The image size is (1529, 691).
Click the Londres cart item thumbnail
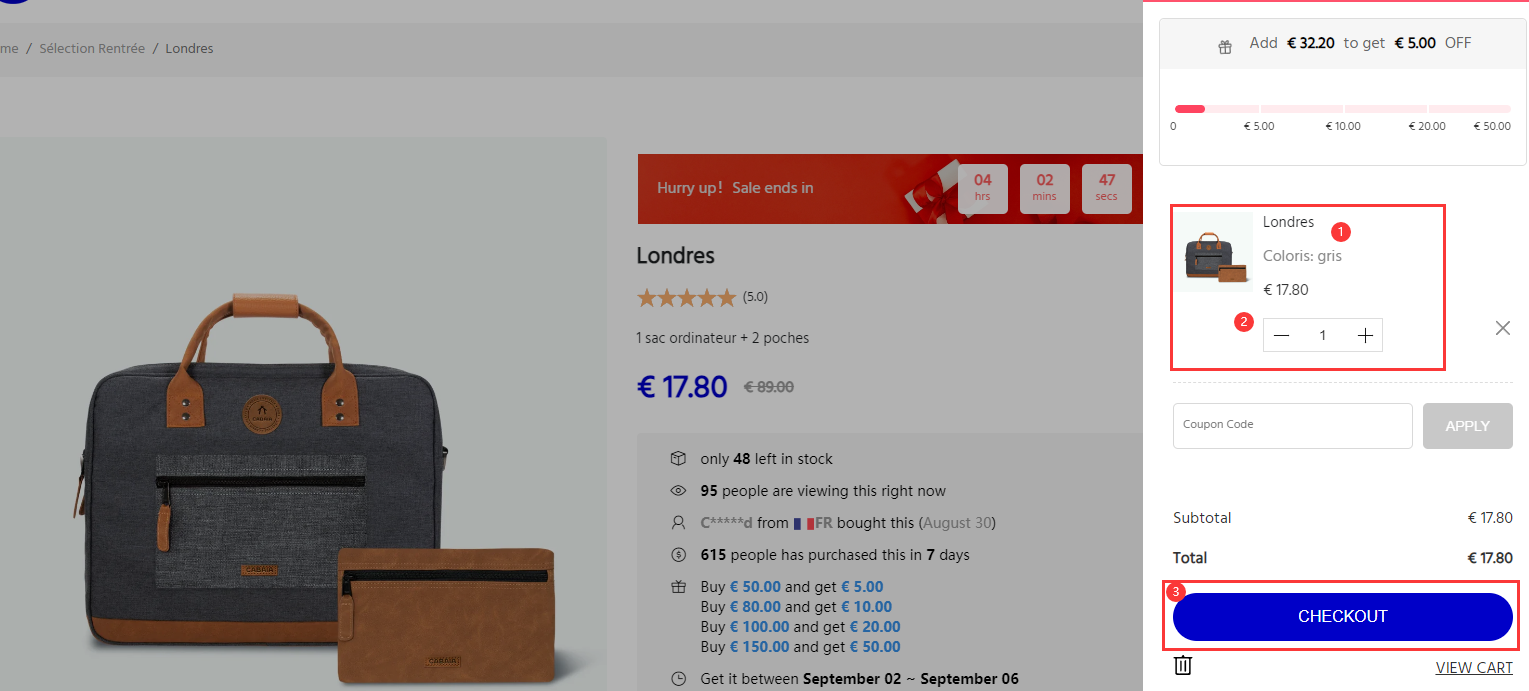(1214, 252)
